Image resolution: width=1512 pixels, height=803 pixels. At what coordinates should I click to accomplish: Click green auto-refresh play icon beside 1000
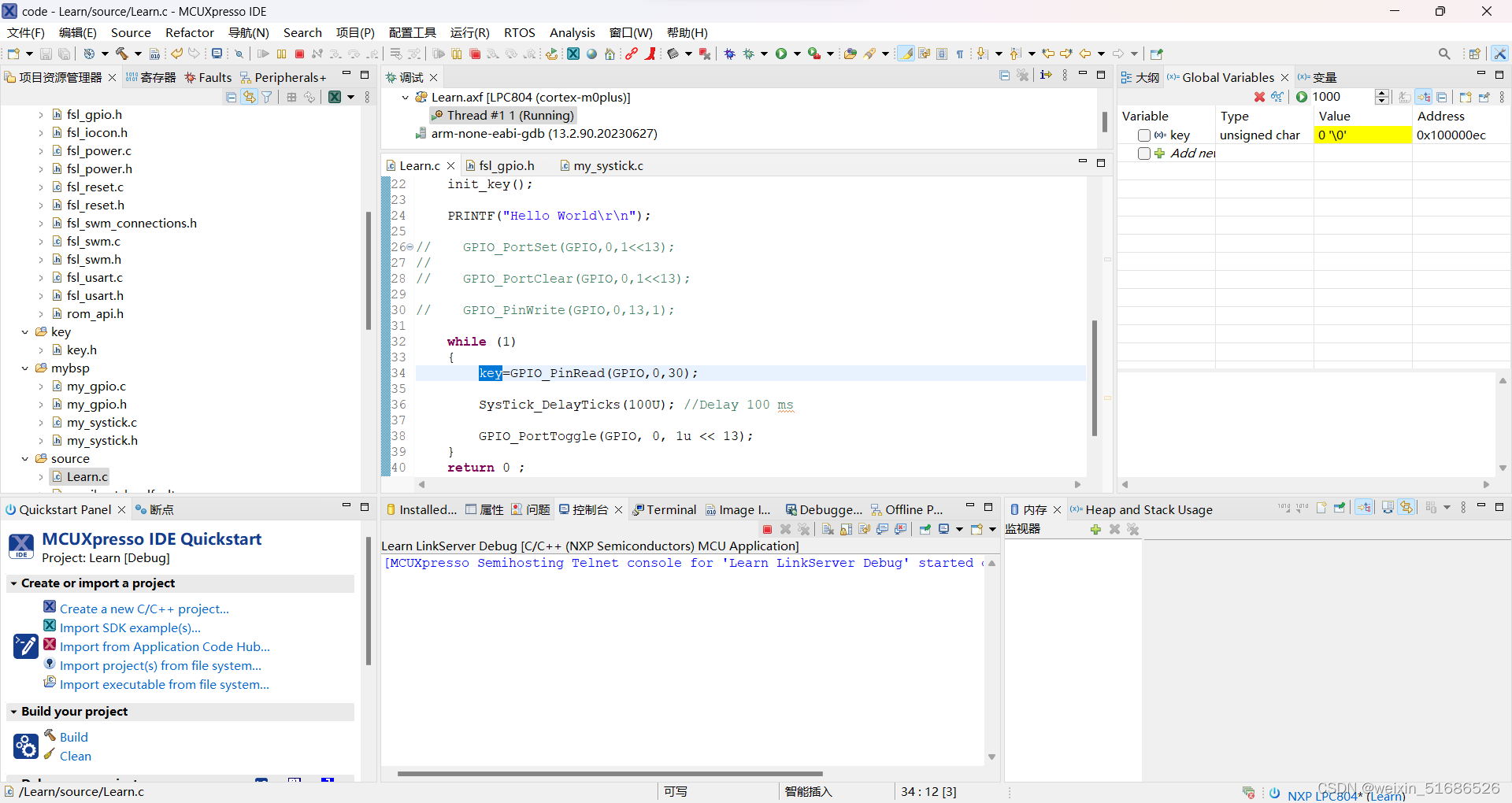(1302, 97)
